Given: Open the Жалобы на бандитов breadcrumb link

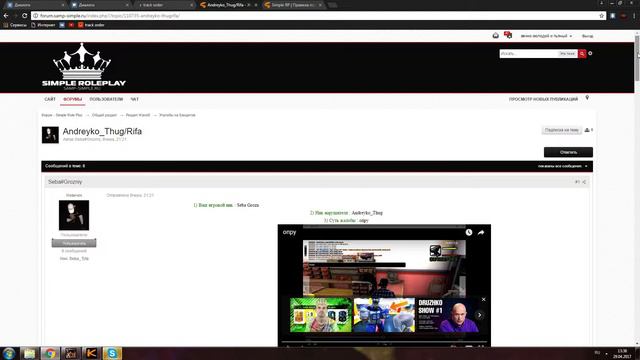Looking at the screenshot, I should click(x=177, y=115).
